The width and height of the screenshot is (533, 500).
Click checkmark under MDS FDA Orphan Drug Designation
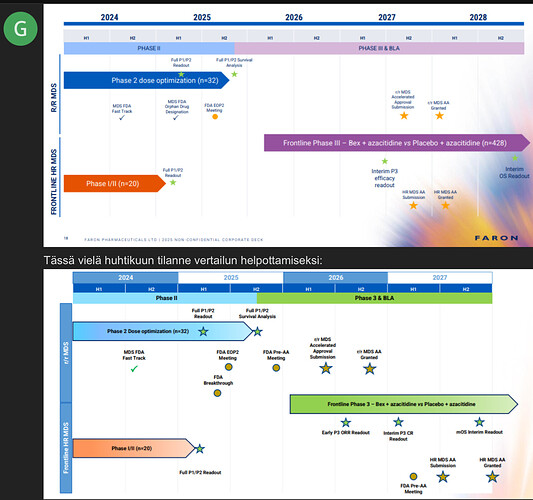click(175, 118)
